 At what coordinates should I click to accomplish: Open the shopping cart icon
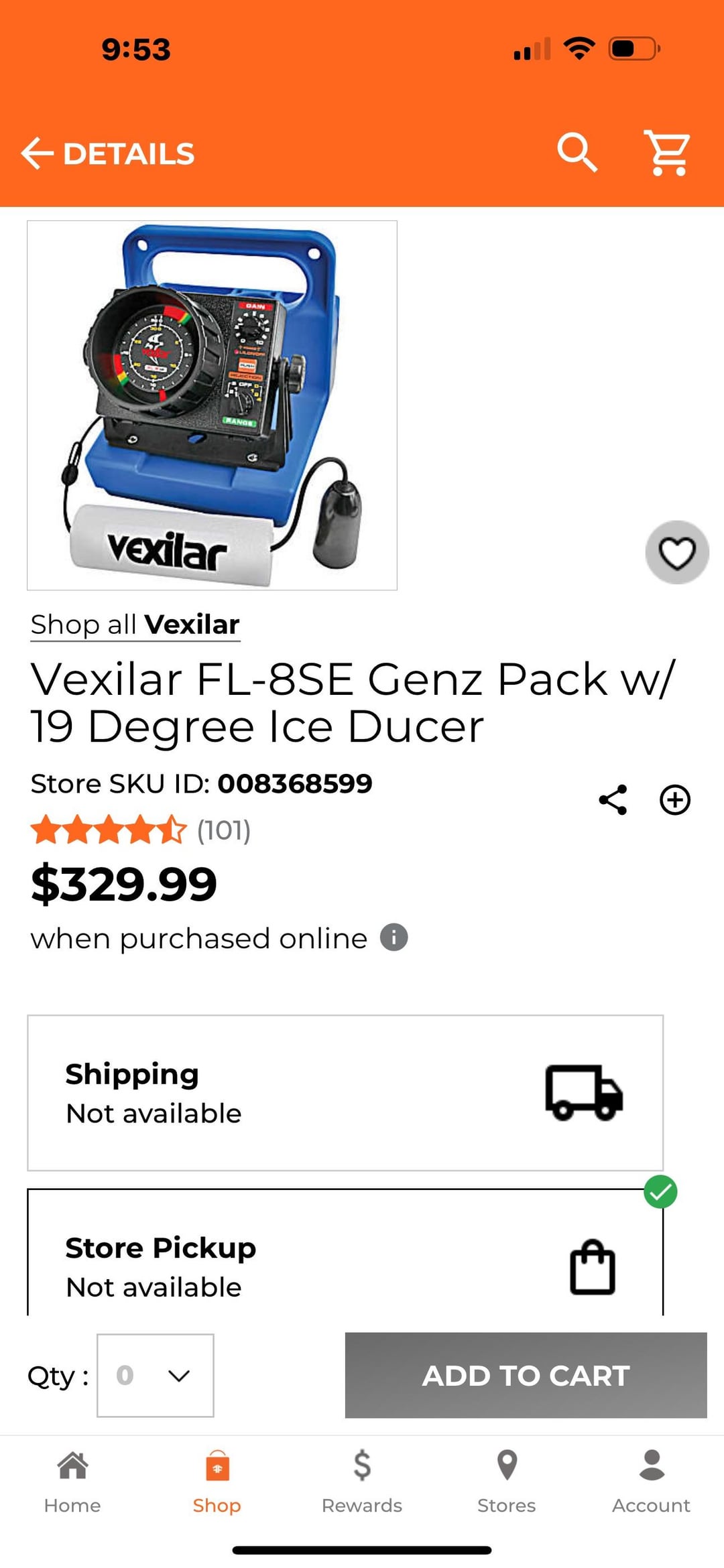tap(668, 153)
